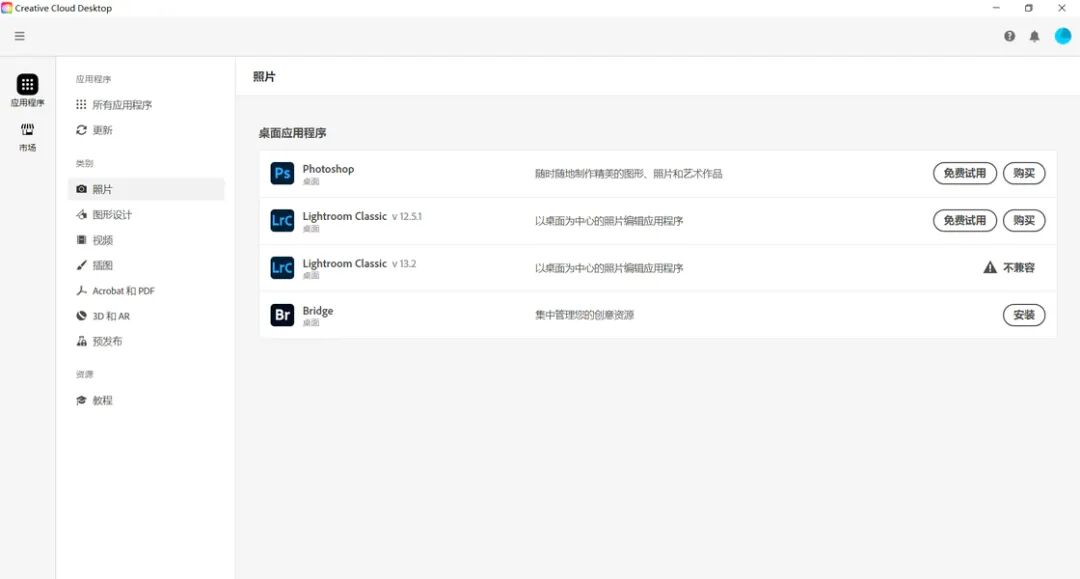Click the 桌面应用程序 section heading
The image size is (1080, 579).
coord(292,133)
